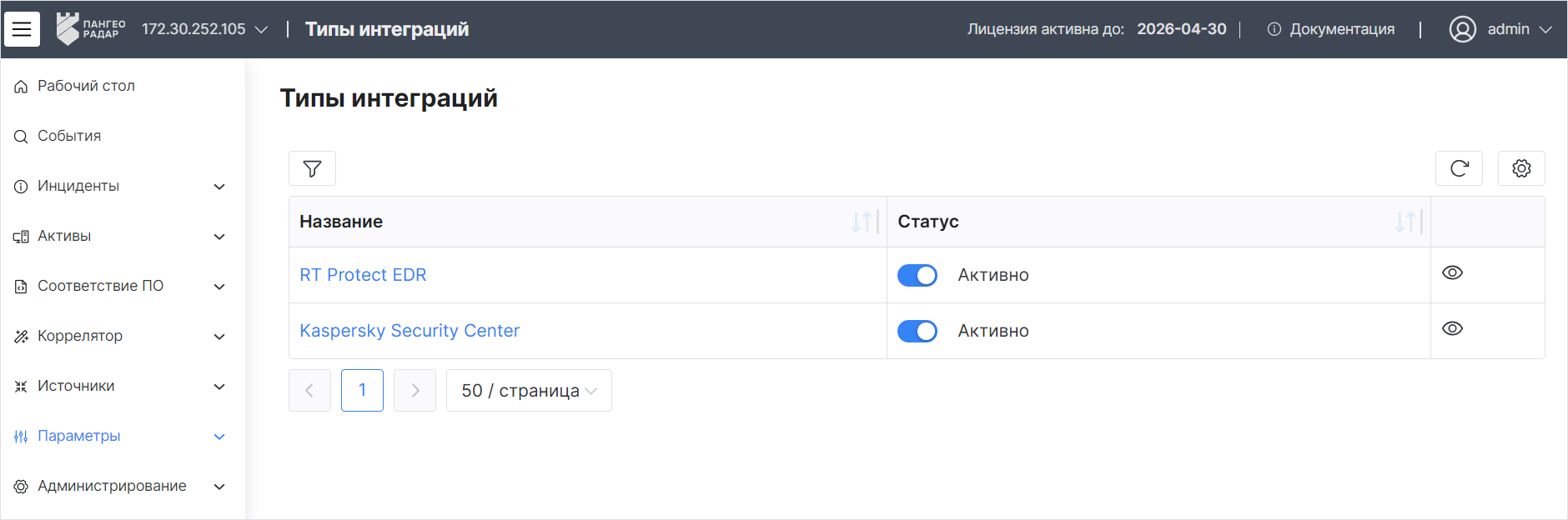View RT Protect EDR details eye icon
Screen dimensions: 1568x520
click(1452, 273)
